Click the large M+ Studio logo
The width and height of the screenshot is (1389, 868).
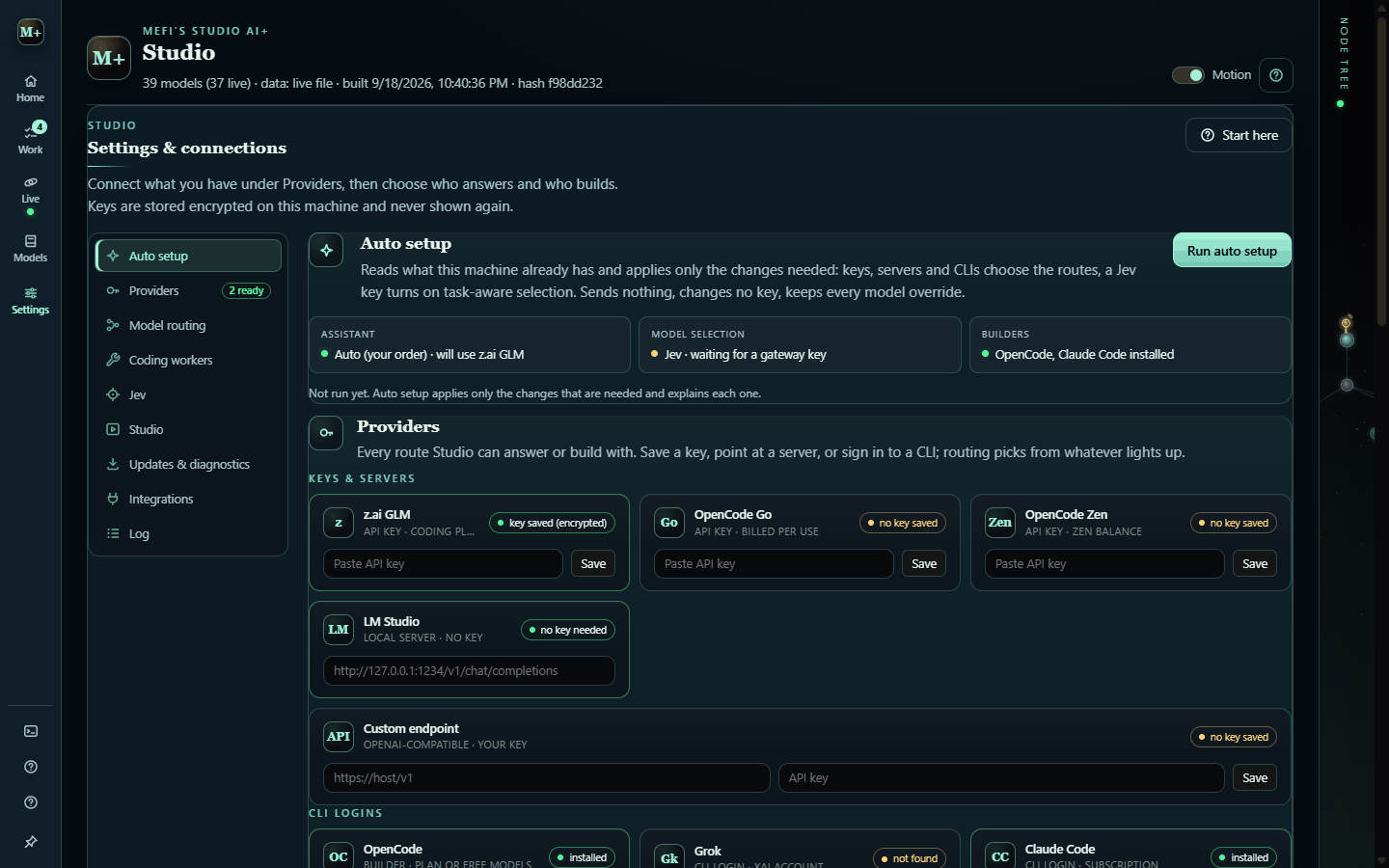(109, 58)
